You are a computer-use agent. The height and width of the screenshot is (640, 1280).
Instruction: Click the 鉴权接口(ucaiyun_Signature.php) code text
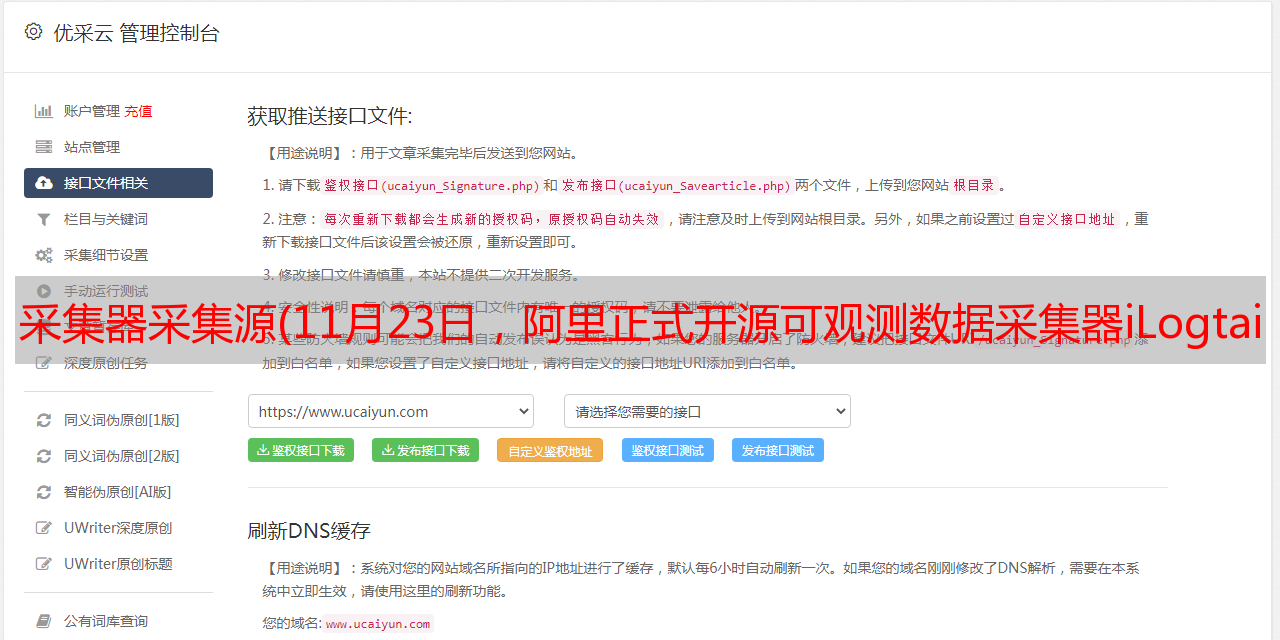tap(431, 185)
